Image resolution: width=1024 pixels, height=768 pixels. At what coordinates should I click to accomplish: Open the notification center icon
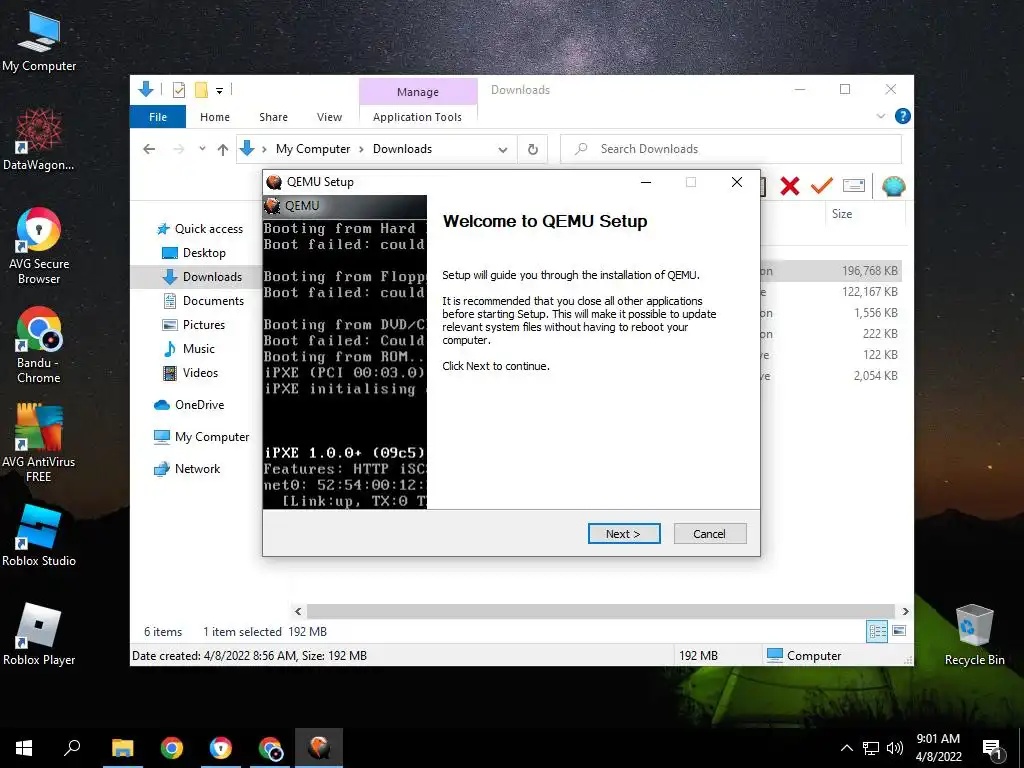tap(993, 749)
